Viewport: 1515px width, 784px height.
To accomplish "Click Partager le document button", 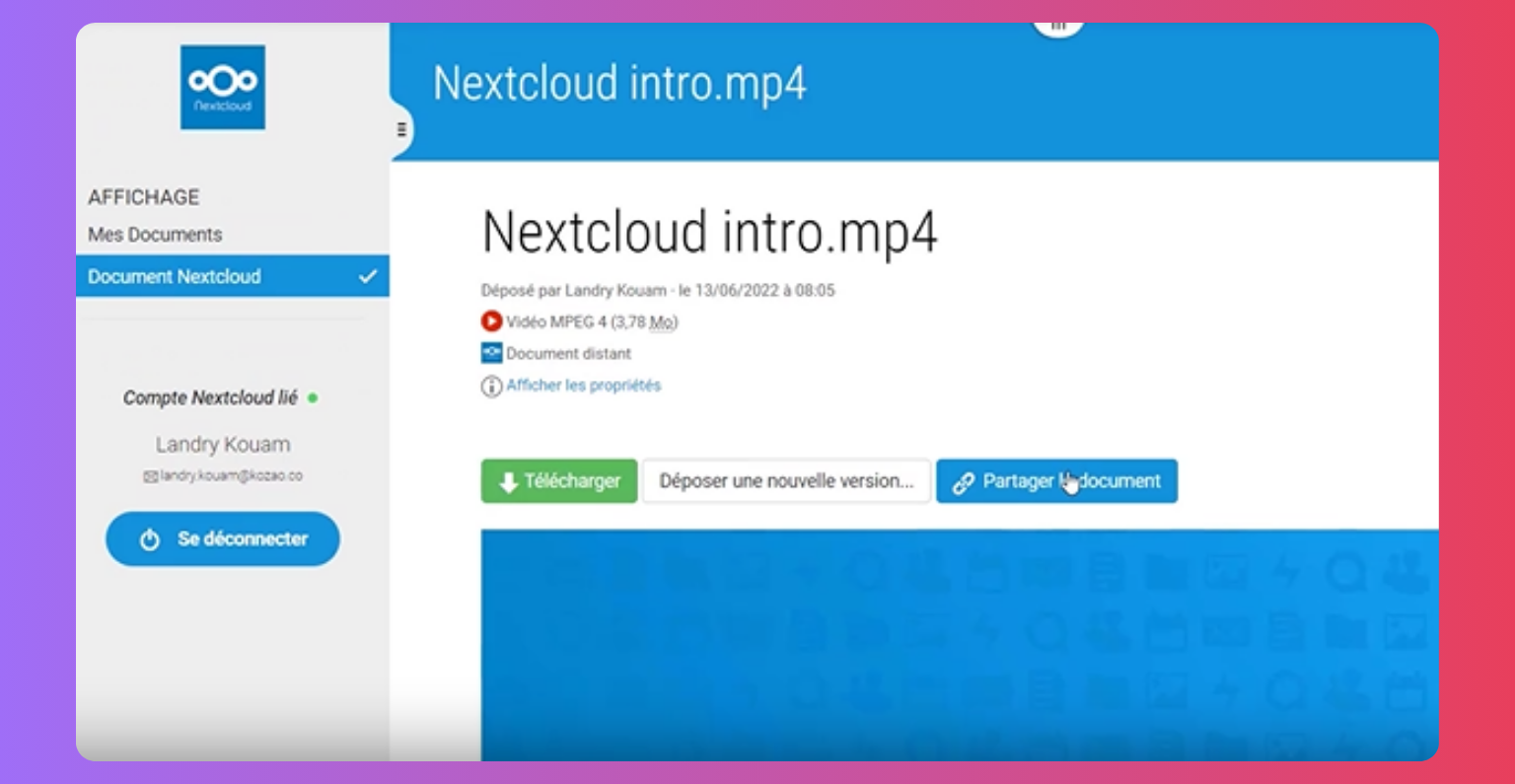I will click(x=1056, y=481).
